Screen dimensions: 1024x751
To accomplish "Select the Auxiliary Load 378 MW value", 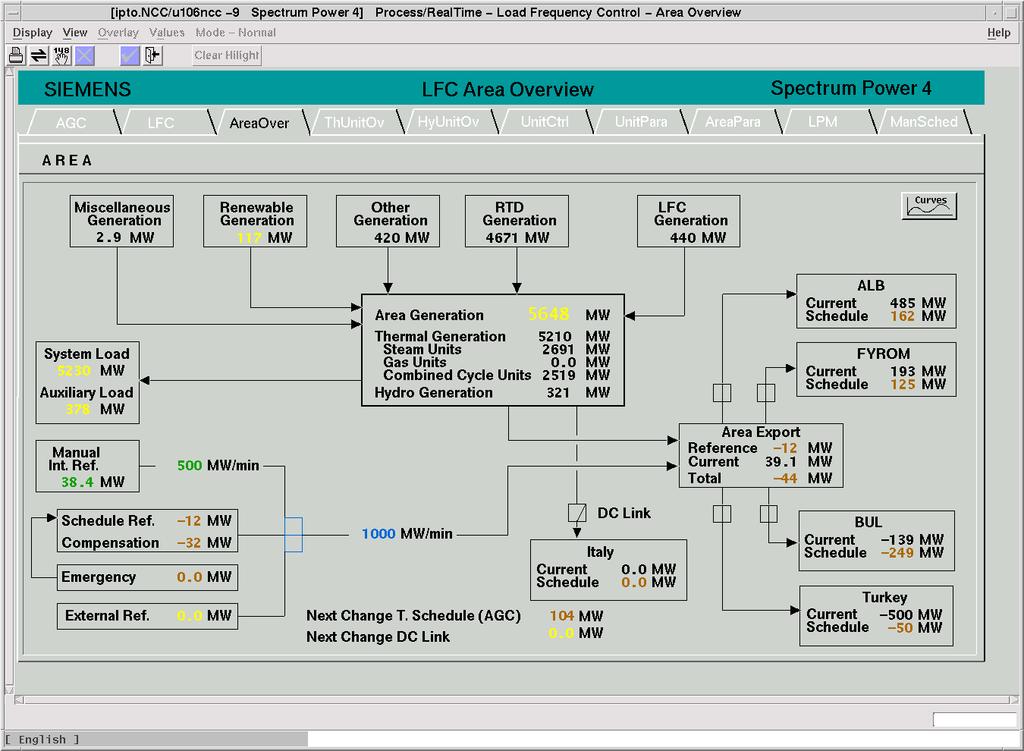I will 78,409.
